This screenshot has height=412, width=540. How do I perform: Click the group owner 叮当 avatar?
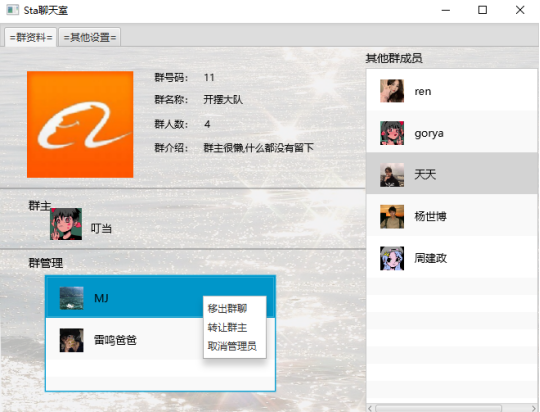pos(66,224)
